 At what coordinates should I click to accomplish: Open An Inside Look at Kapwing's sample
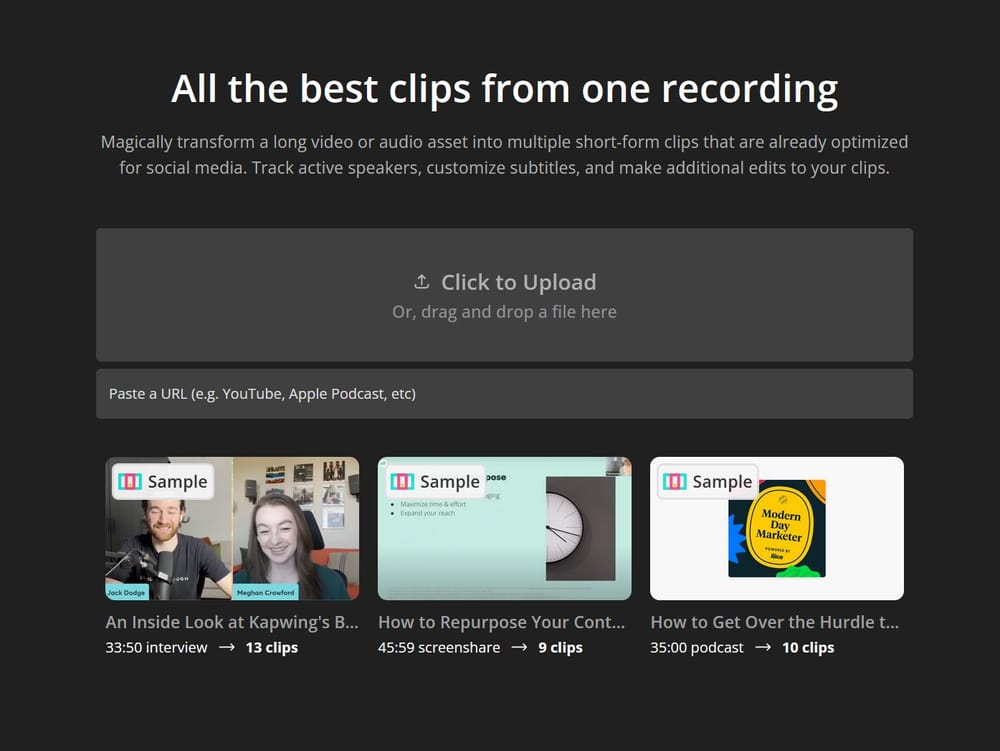232,622
